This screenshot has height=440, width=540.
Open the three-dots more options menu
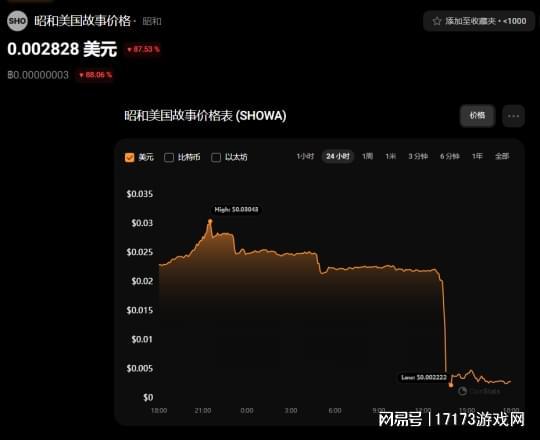tap(513, 116)
